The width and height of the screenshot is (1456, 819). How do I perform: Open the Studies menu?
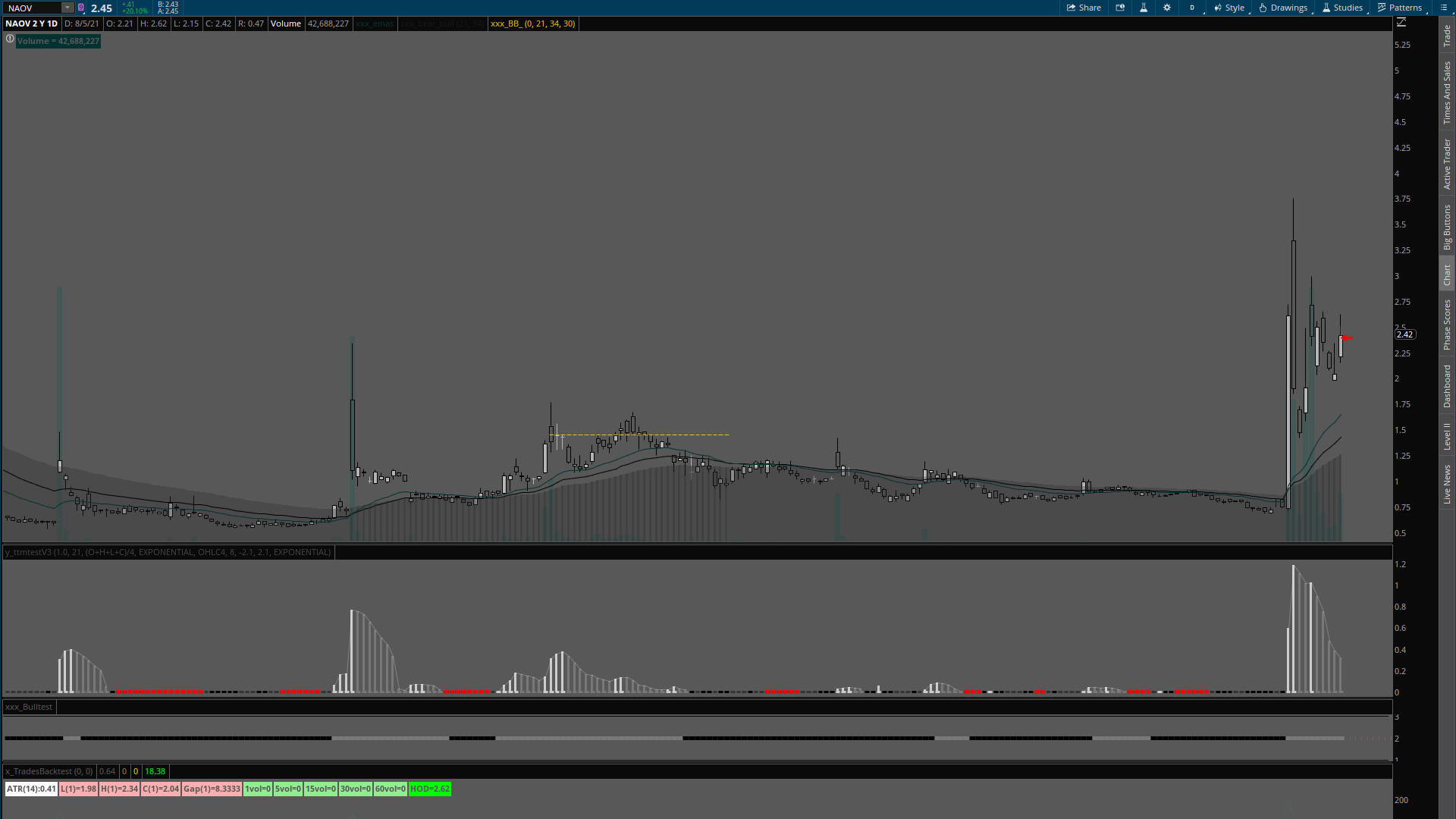point(1343,8)
